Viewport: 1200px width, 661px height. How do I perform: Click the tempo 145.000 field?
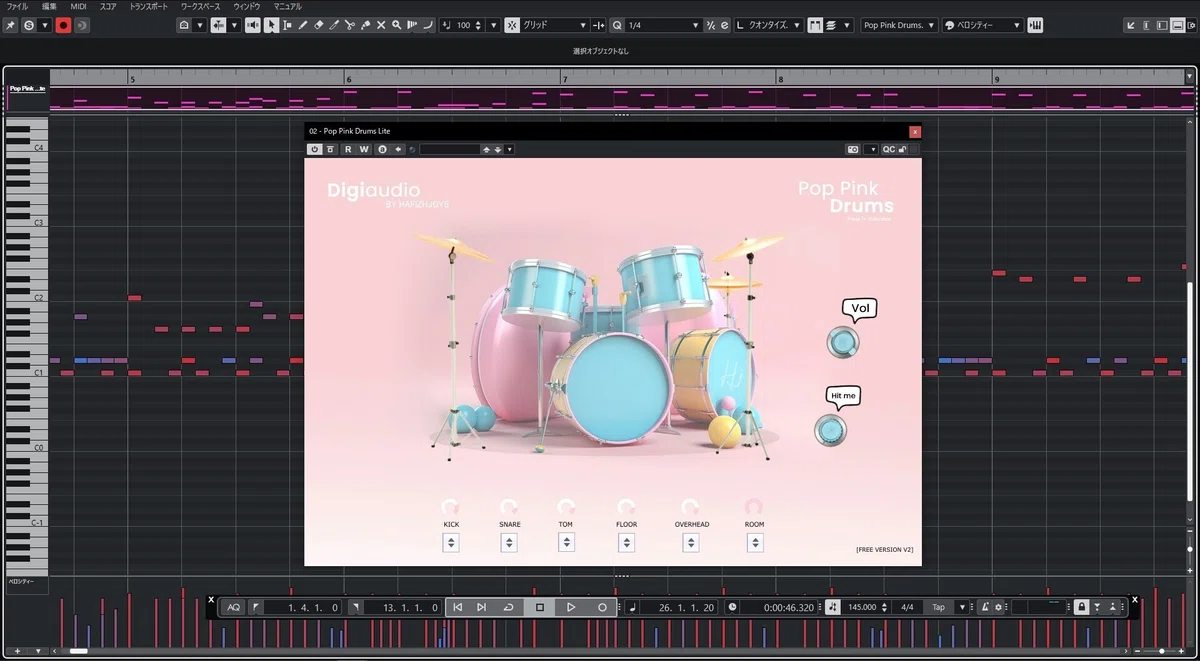862,607
